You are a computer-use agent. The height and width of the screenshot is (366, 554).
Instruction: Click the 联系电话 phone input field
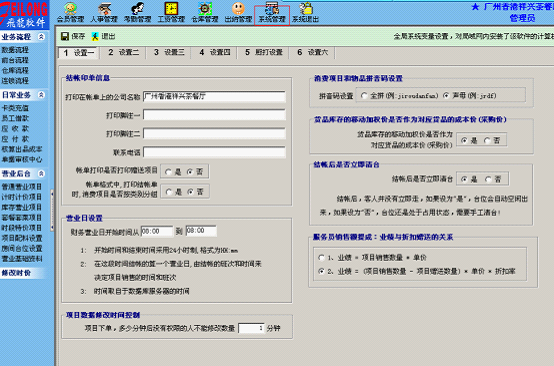coord(214,152)
